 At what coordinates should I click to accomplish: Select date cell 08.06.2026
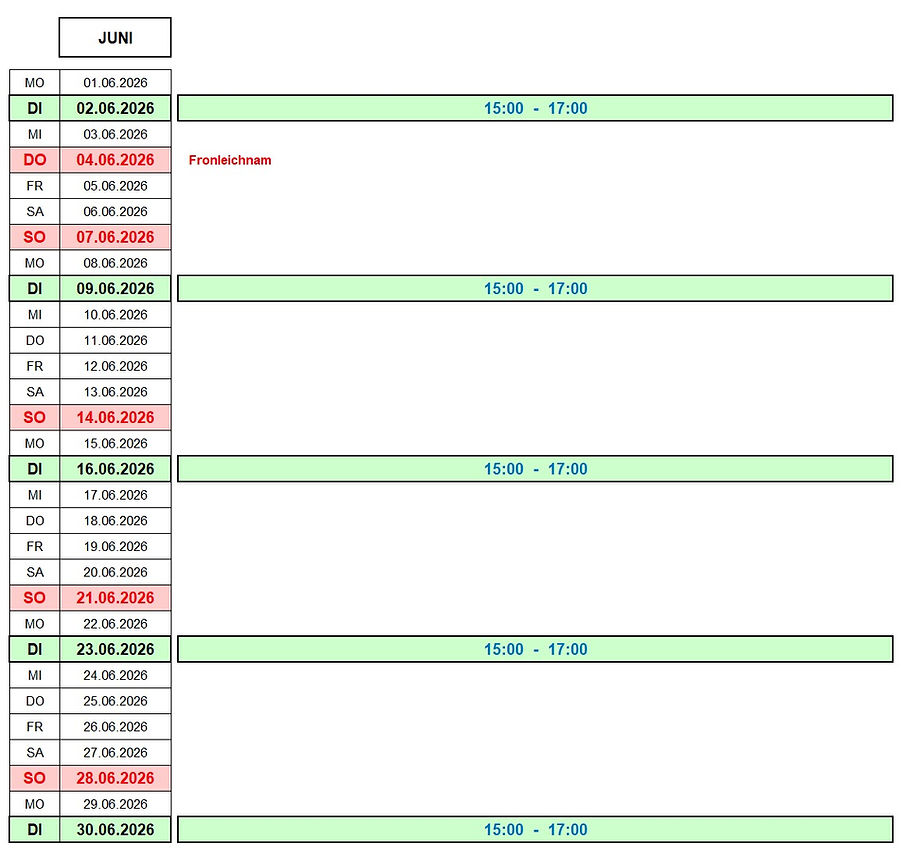[x=115, y=263]
